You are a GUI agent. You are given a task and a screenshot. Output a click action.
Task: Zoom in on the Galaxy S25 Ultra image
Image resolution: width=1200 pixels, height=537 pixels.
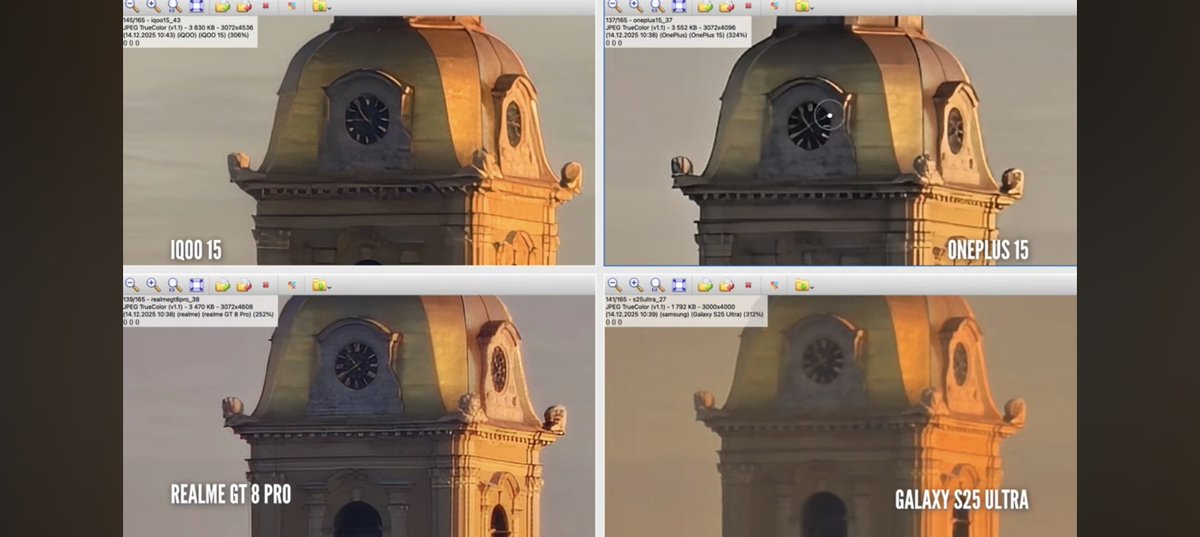point(636,285)
